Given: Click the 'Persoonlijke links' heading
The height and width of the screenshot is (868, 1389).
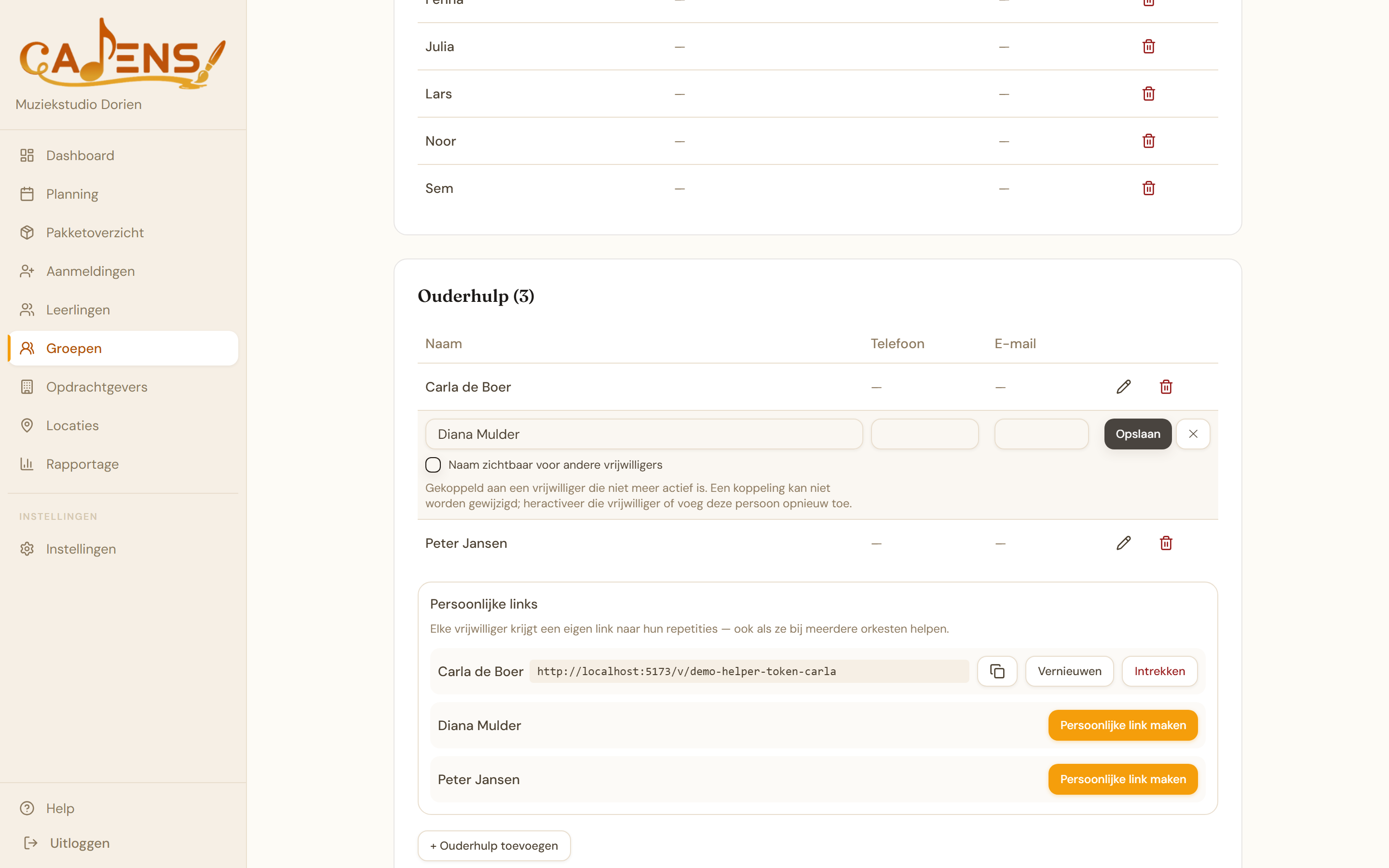Looking at the screenshot, I should (484, 604).
